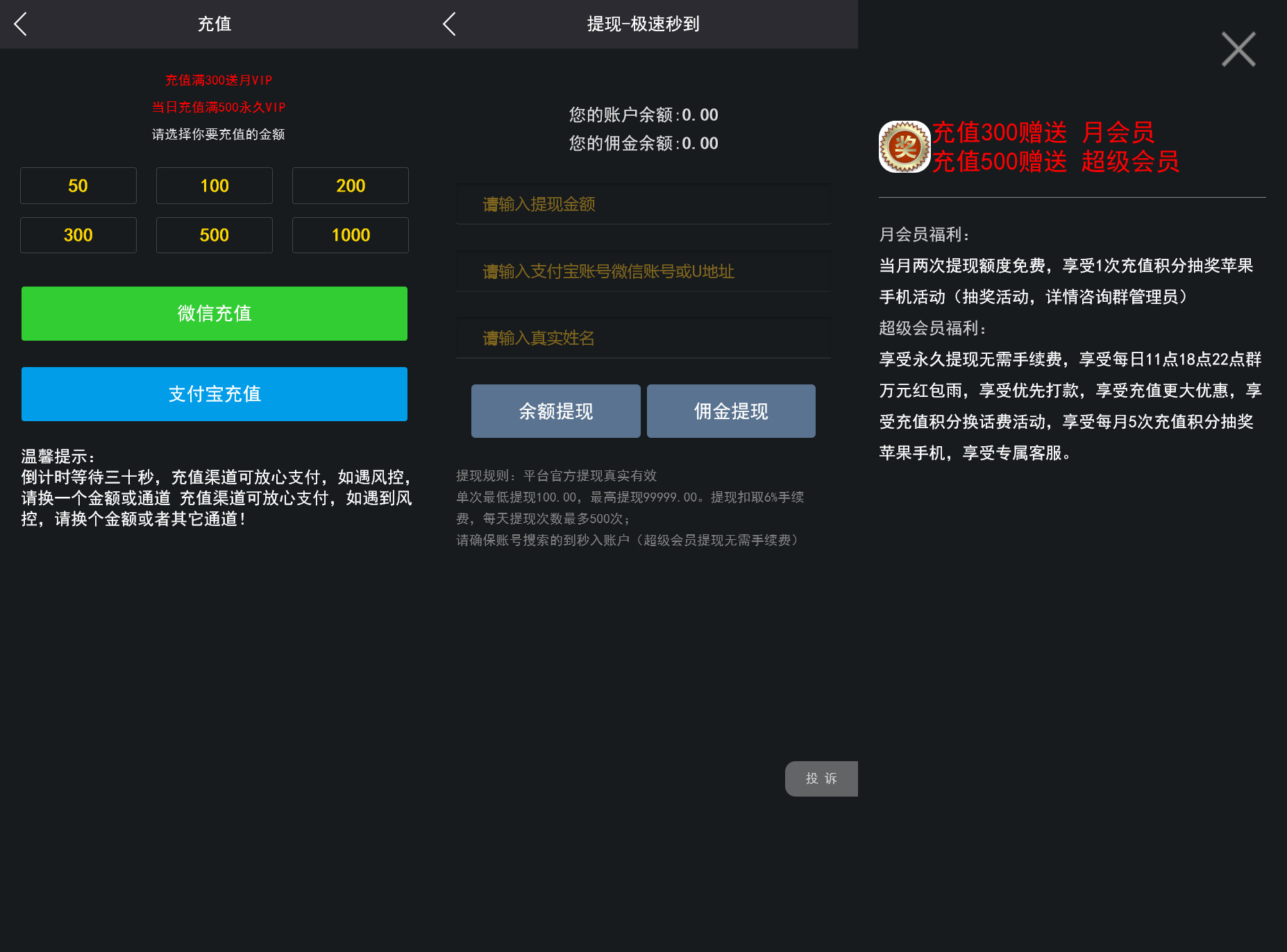1287x952 pixels.
Task: Click the 余额提现 withdraw button
Action: point(555,410)
